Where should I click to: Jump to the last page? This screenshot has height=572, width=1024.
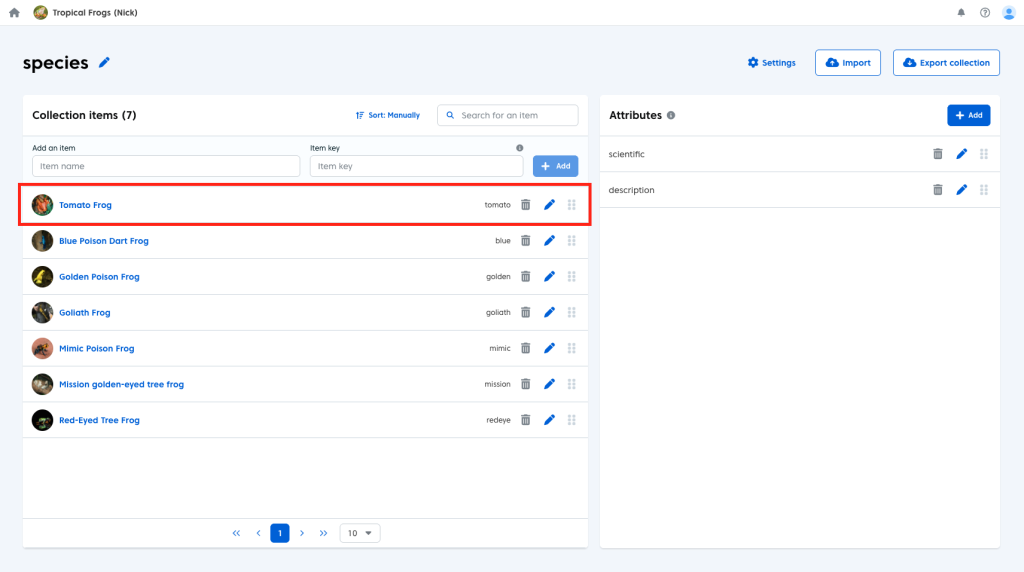point(323,533)
